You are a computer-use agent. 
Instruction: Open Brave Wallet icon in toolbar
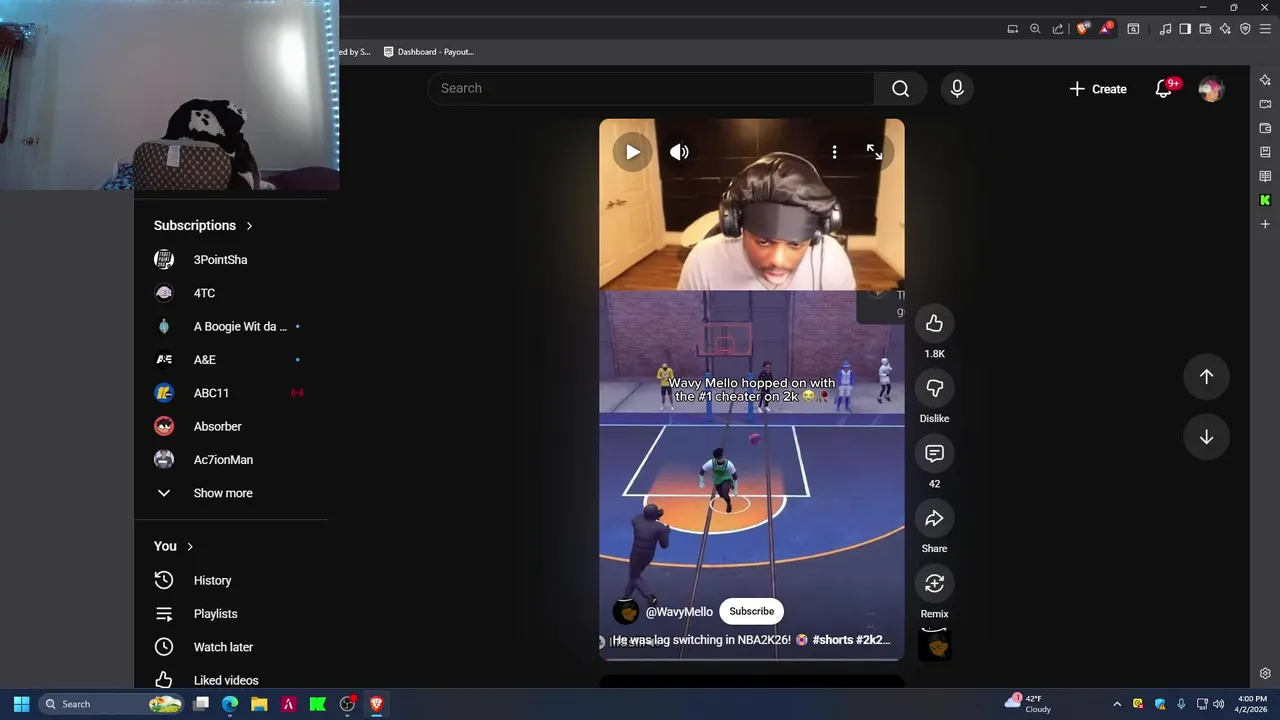tap(1205, 29)
